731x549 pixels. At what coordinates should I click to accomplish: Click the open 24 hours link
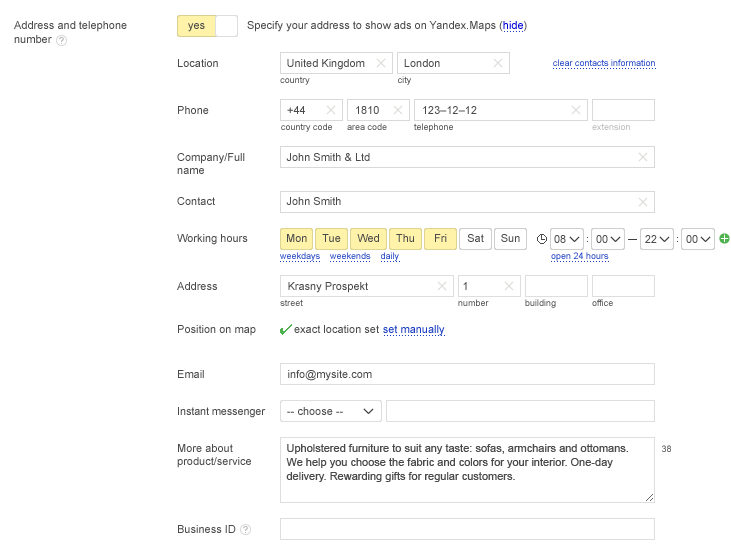[x=579, y=256]
